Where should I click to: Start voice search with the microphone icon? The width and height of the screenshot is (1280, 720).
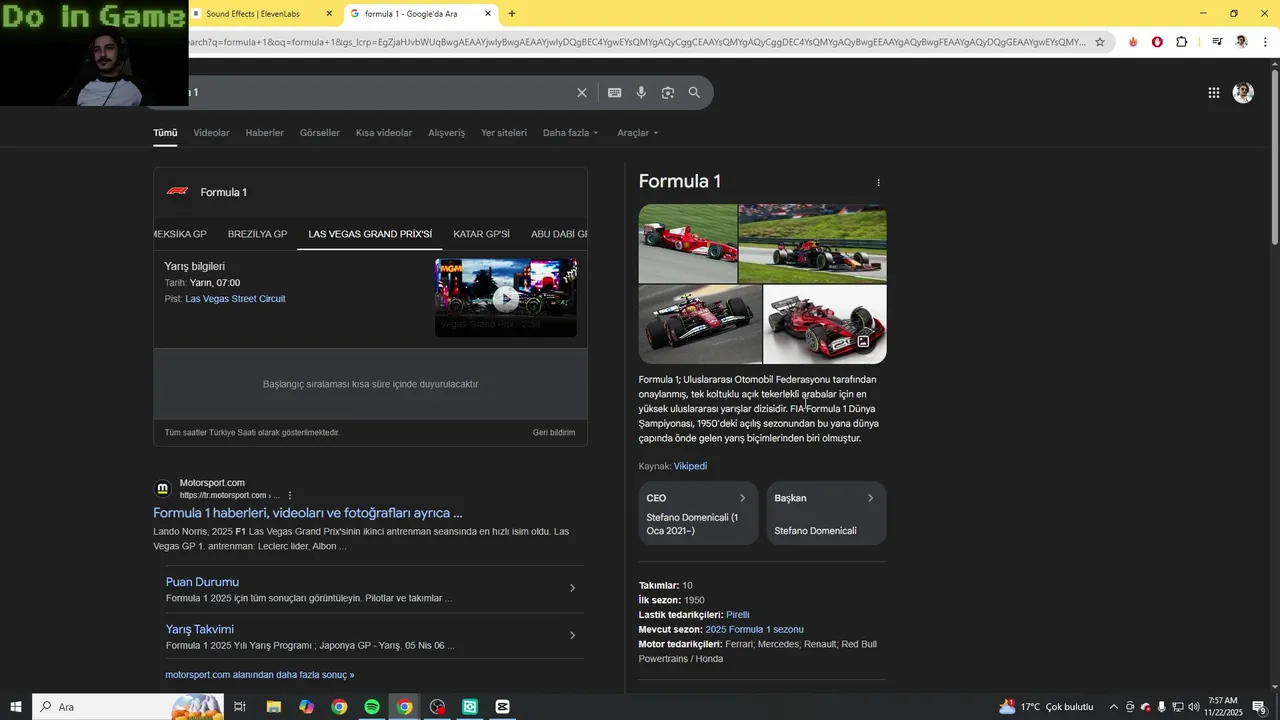(641, 93)
